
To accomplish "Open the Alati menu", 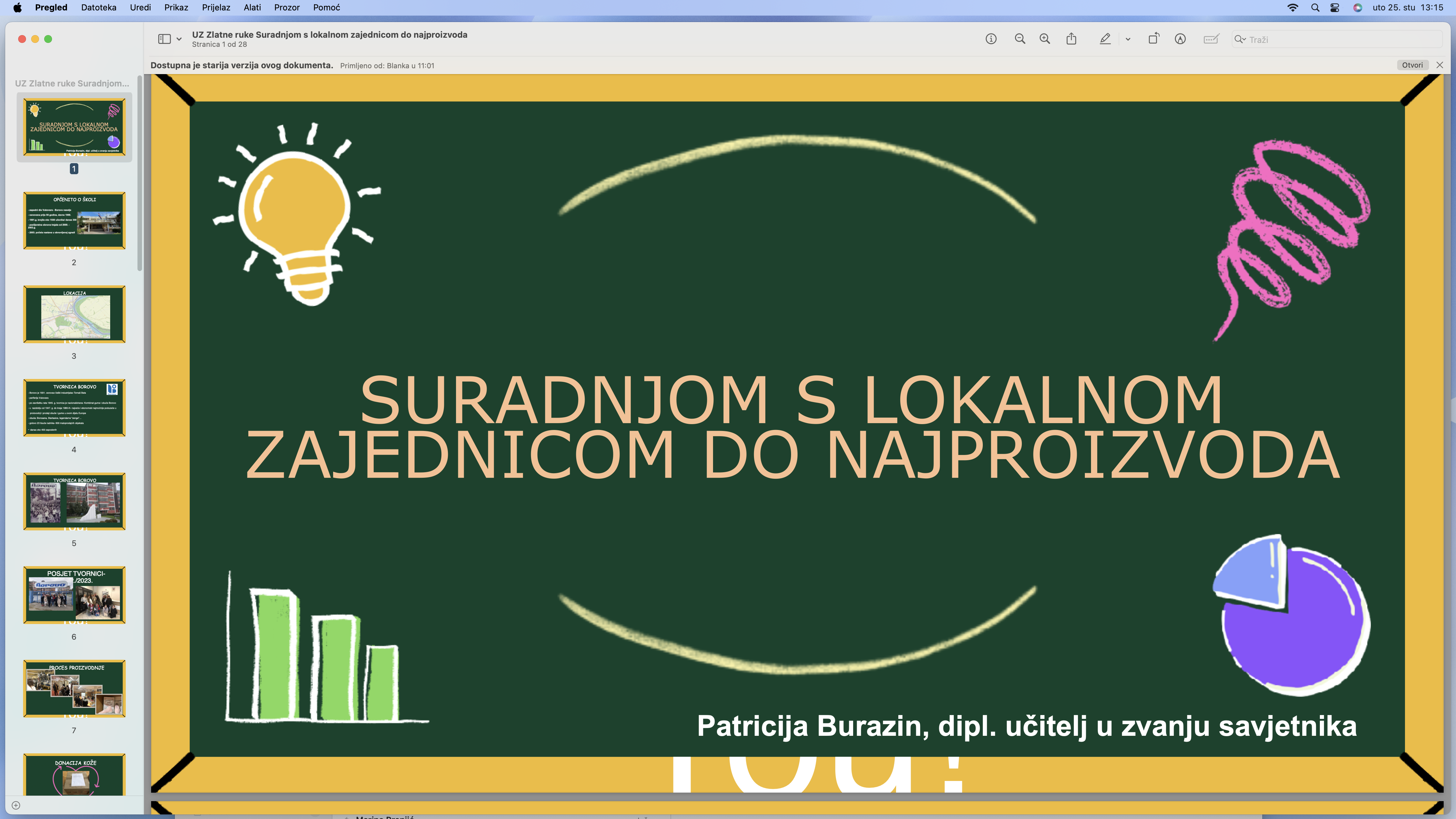I will 252,7.
